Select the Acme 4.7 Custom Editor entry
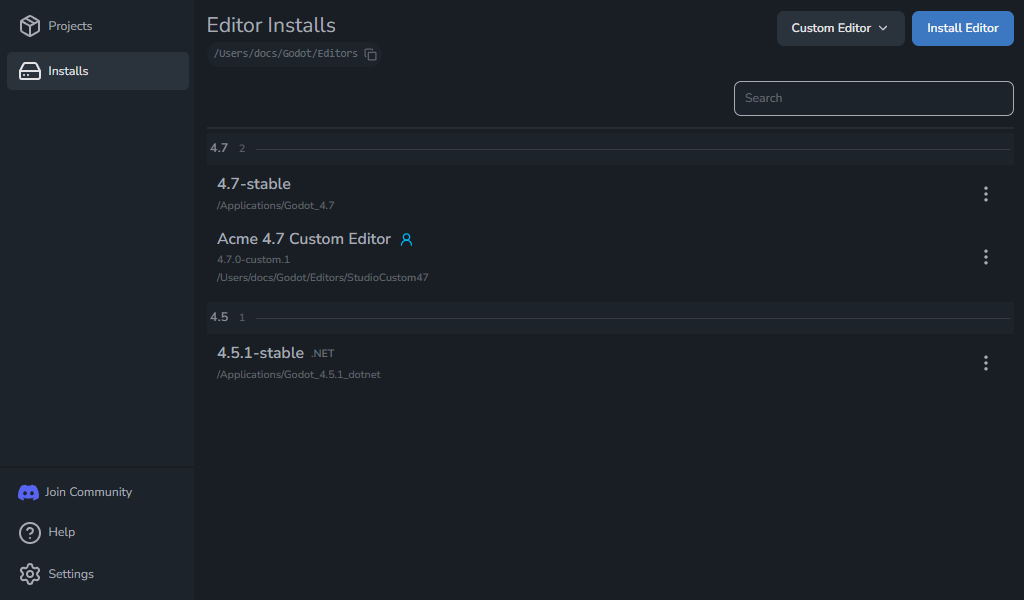 [610, 257]
